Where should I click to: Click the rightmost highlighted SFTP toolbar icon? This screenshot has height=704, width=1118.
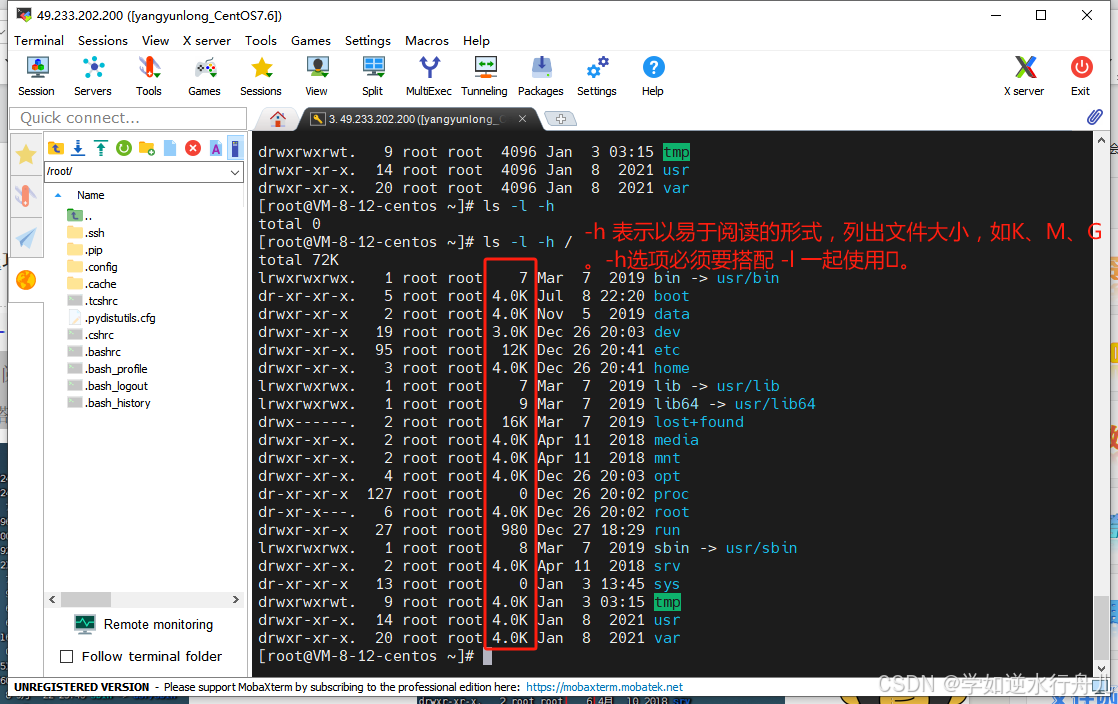(235, 148)
